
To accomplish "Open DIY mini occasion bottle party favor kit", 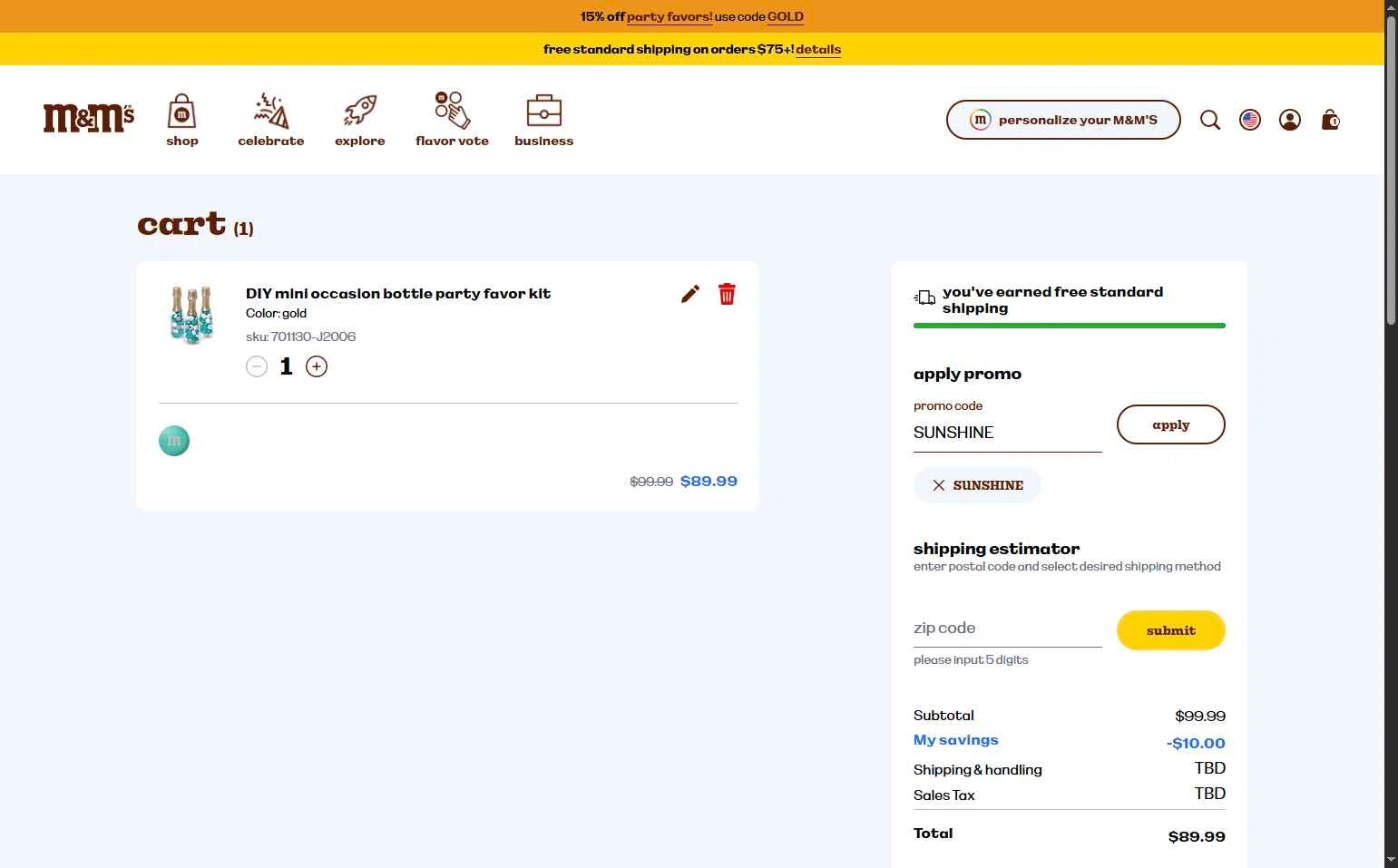I will (x=398, y=294).
